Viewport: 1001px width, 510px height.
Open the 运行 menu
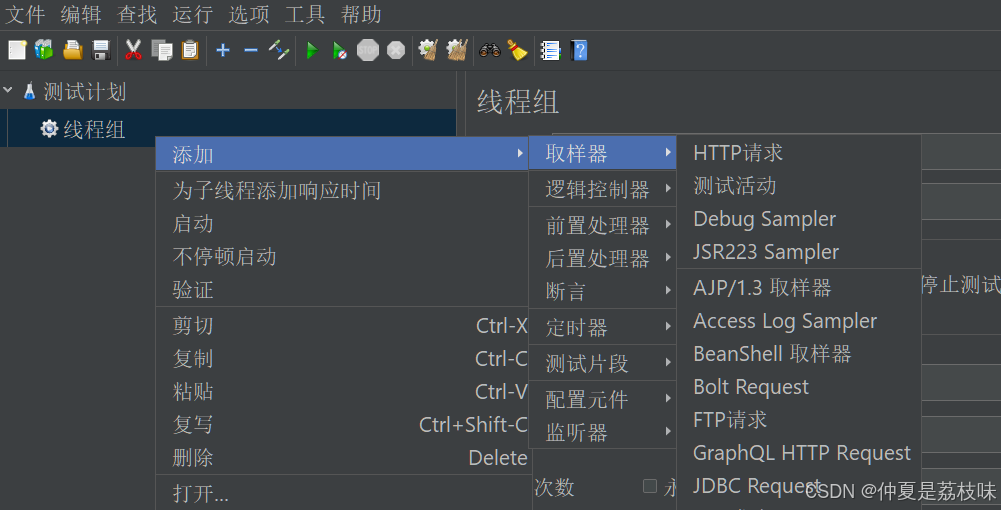click(x=193, y=14)
